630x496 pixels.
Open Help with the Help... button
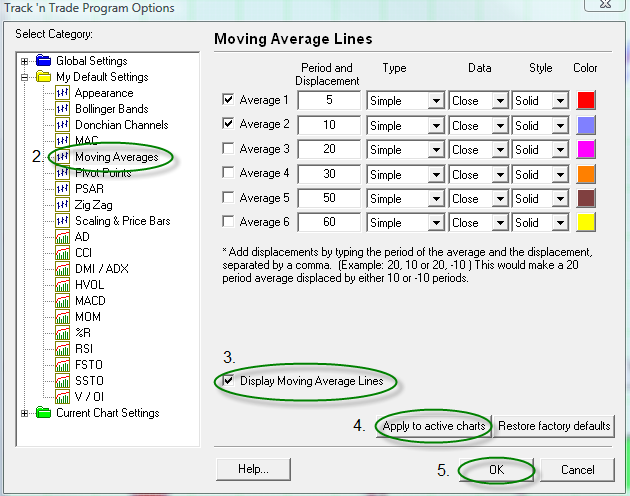pyautogui.click(x=253, y=469)
